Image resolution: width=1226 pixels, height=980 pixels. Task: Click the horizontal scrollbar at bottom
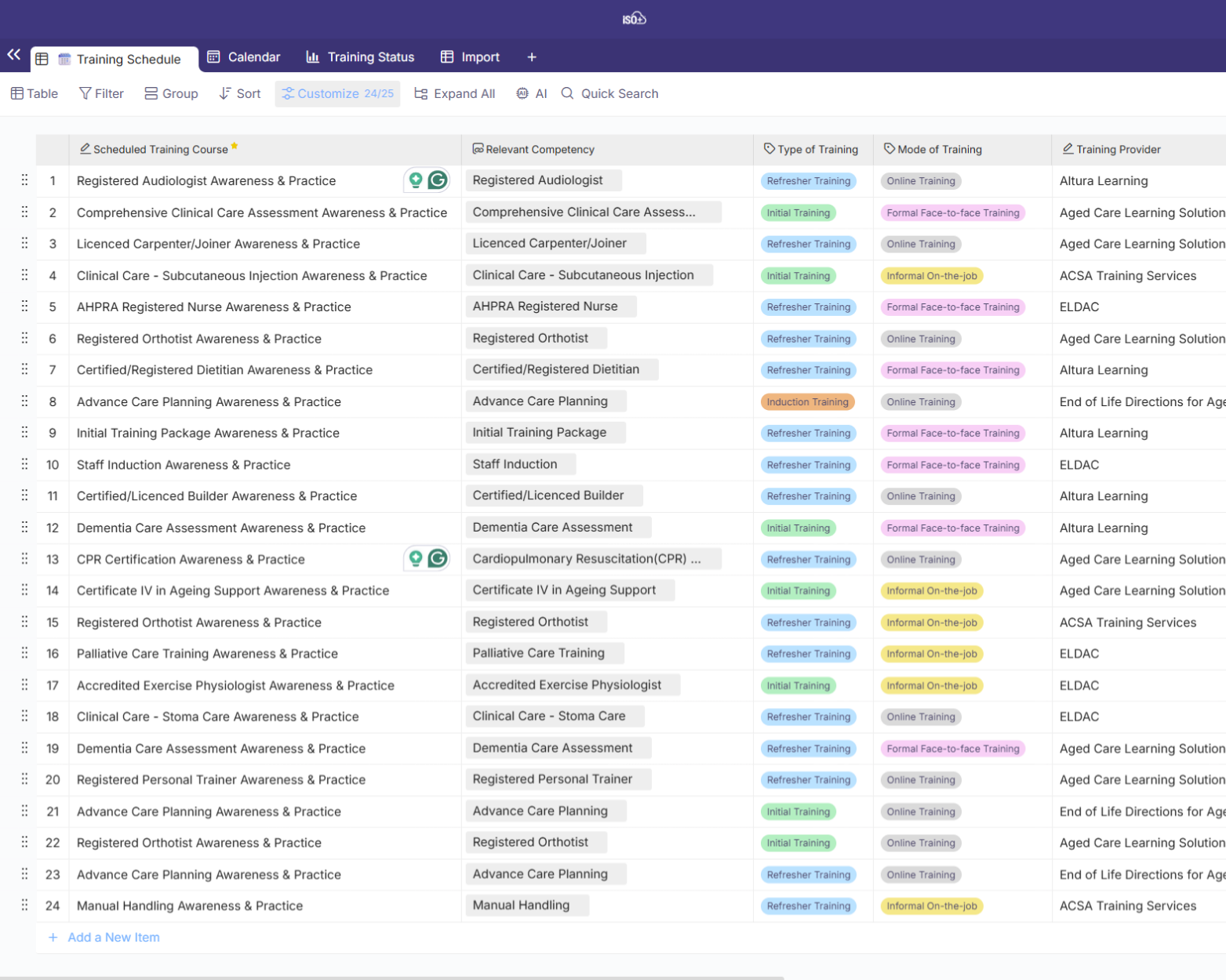point(392,977)
